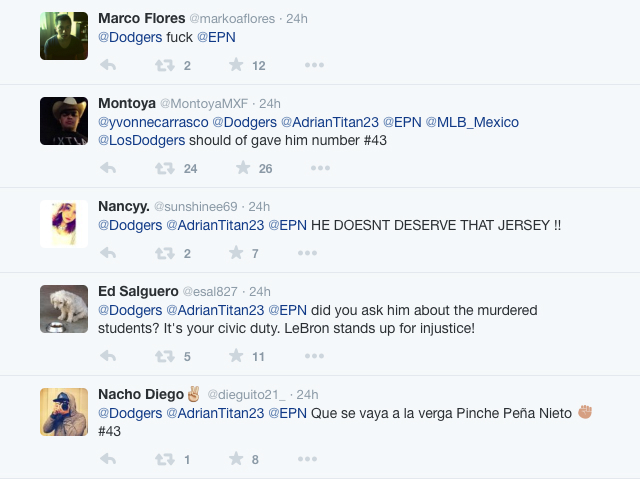
Task: Reply to Montoya's tweet
Action: 108,169
